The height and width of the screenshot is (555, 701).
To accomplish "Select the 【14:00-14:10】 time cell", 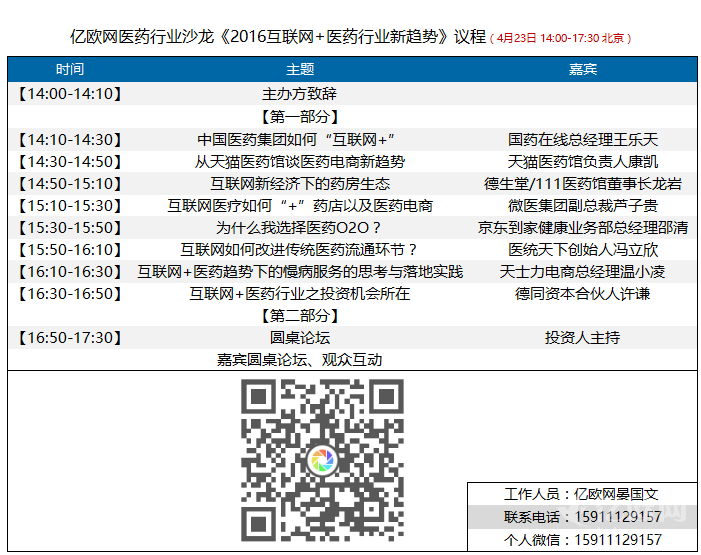I will [70, 94].
